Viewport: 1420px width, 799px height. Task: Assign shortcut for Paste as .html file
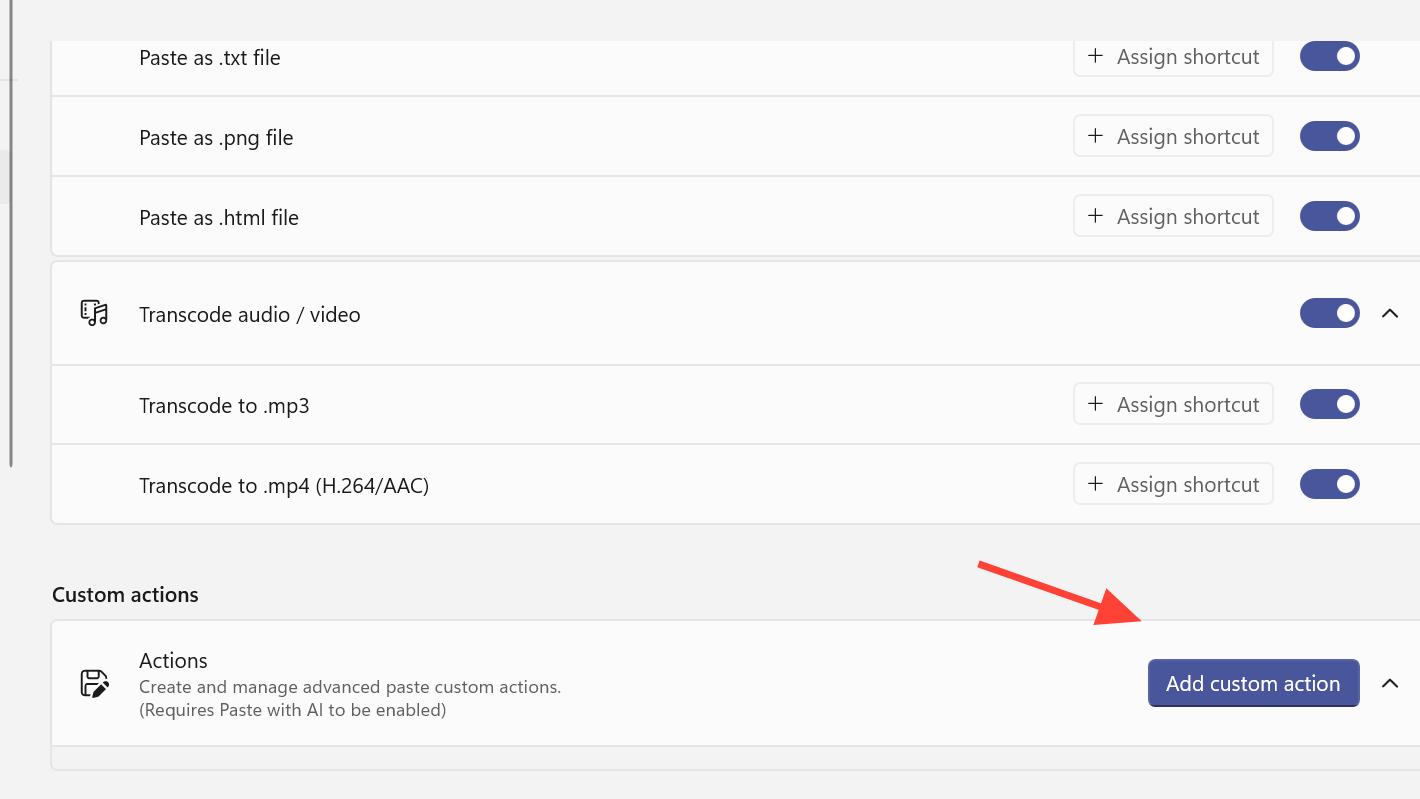click(x=1173, y=217)
